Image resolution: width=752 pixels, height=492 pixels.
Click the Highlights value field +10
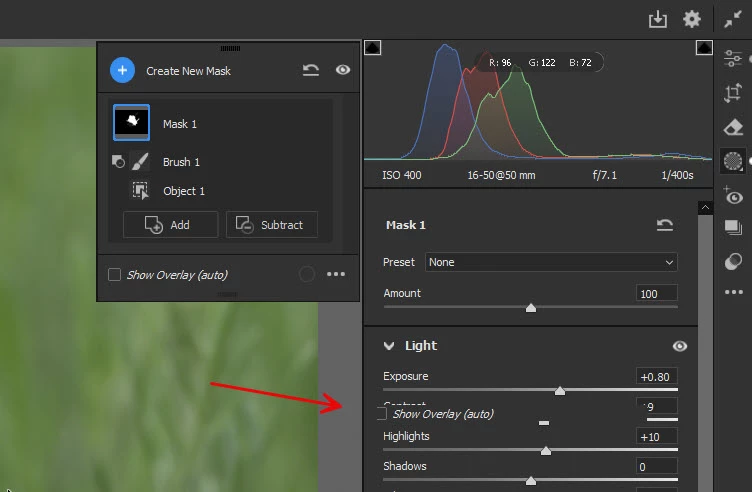pyautogui.click(x=657, y=436)
